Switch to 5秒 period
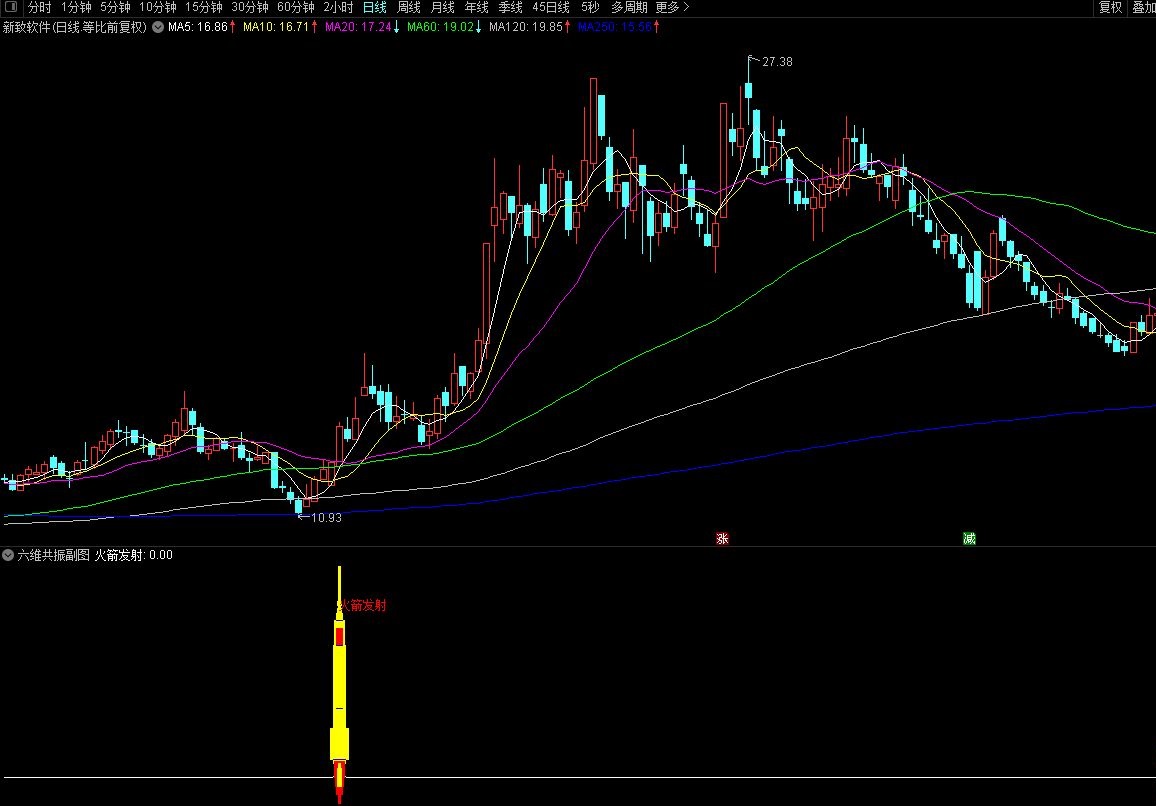The image size is (1156, 806). pos(590,7)
